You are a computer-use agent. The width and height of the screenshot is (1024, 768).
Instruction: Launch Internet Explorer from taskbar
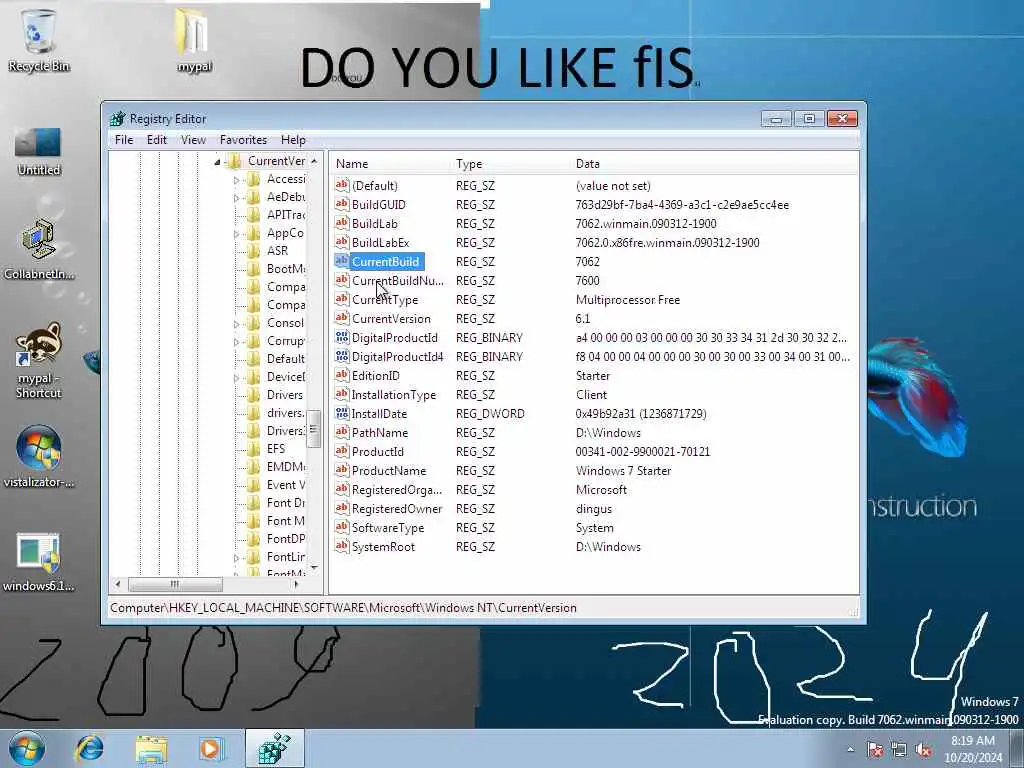[x=89, y=748]
